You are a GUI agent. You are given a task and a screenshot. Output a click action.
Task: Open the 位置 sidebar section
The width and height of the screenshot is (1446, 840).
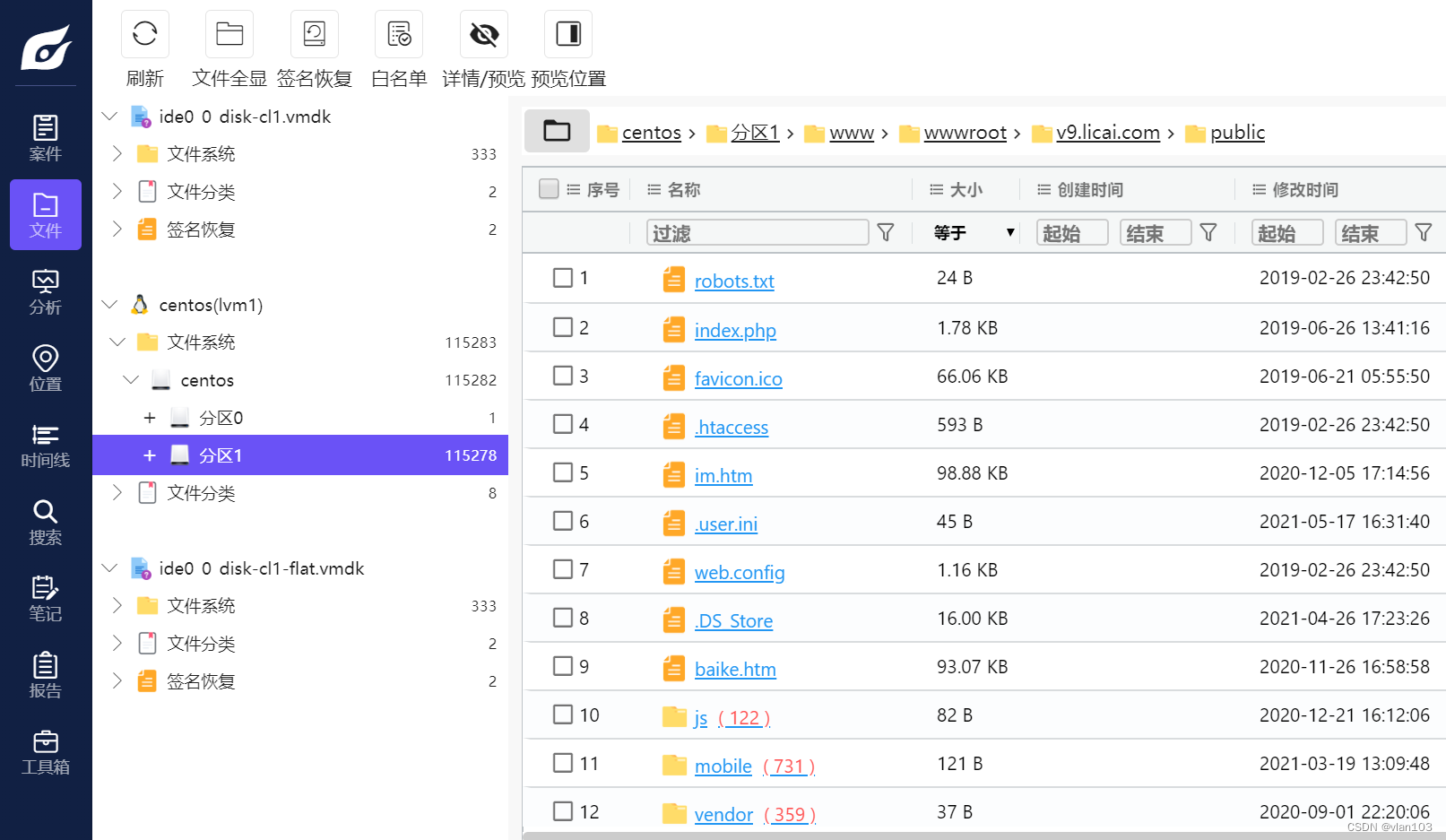(46, 368)
